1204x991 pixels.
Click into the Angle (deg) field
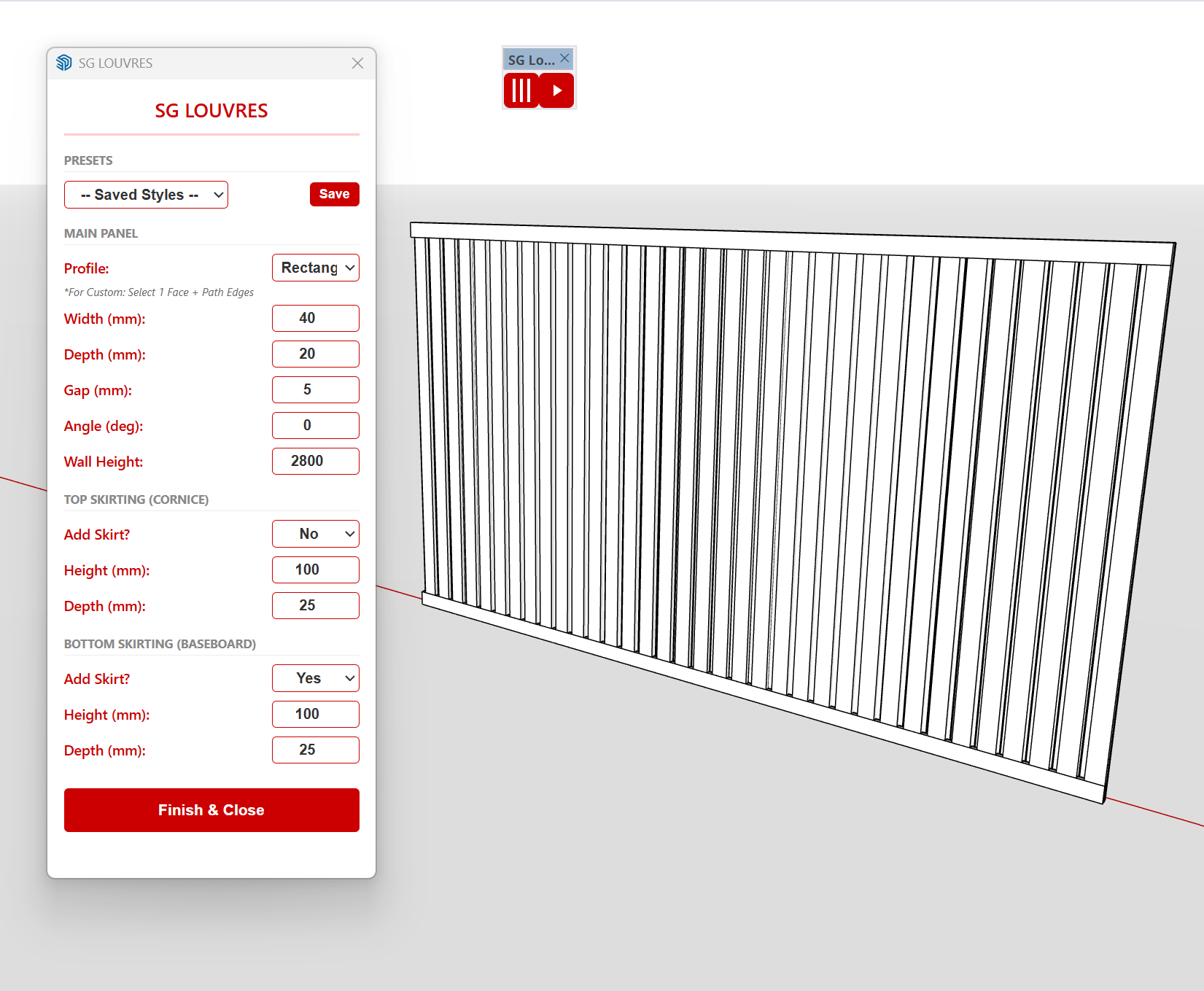pos(315,426)
